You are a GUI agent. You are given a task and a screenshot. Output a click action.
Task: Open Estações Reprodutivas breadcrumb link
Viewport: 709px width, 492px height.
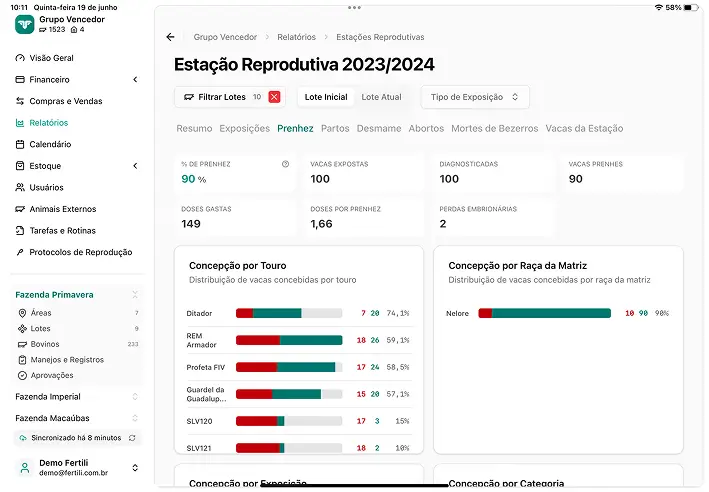coord(380,37)
